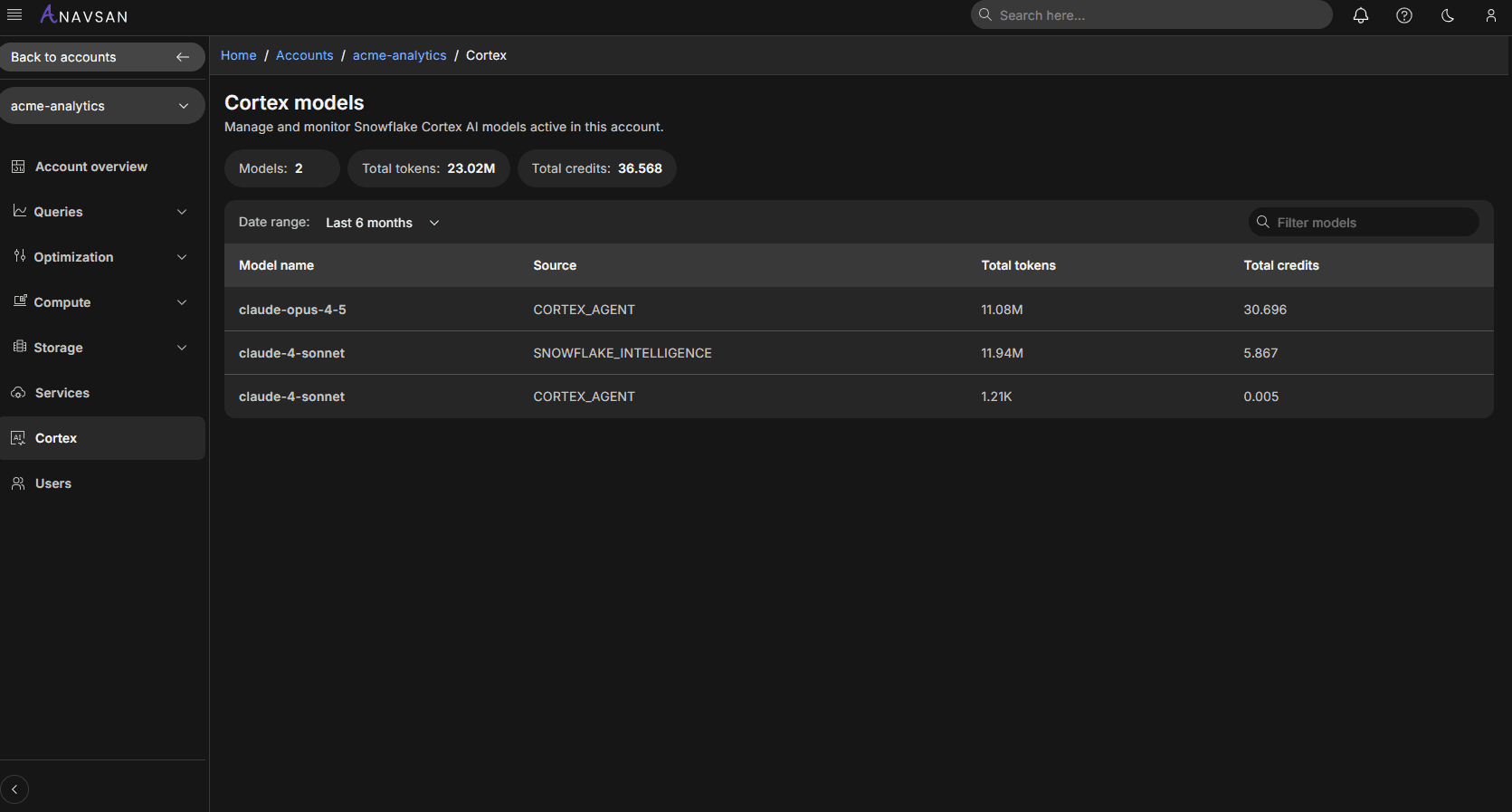Open the Compute sidebar item
This screenshot has width=1512, height=812.
pos(102,302)
